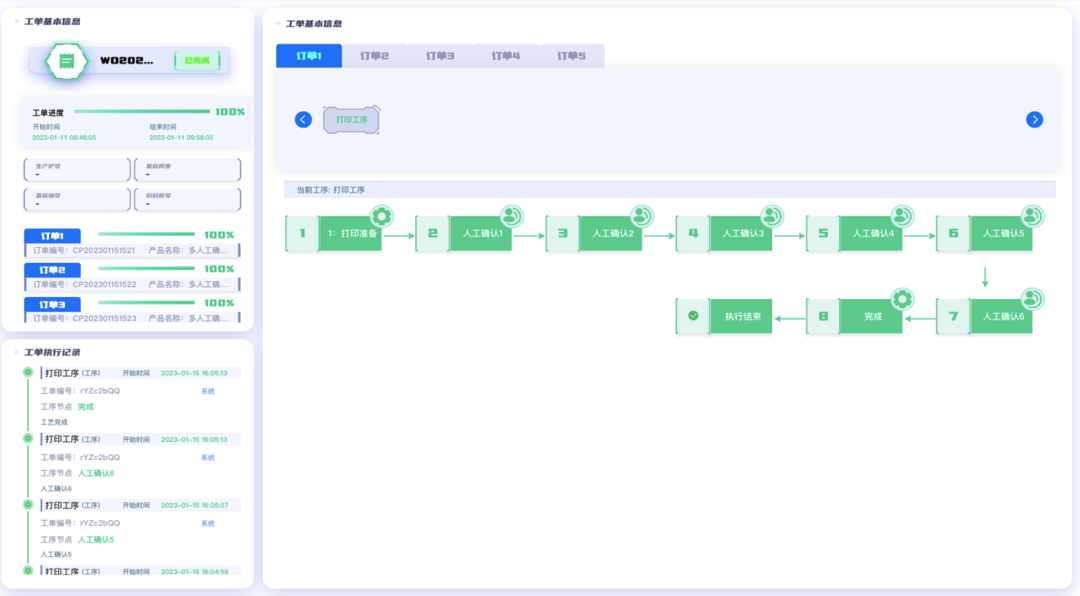The width and height of the screenshot is (1080, 596).
Task: Click the gear icon on 打印准备 step
Action: coord(382,216)
